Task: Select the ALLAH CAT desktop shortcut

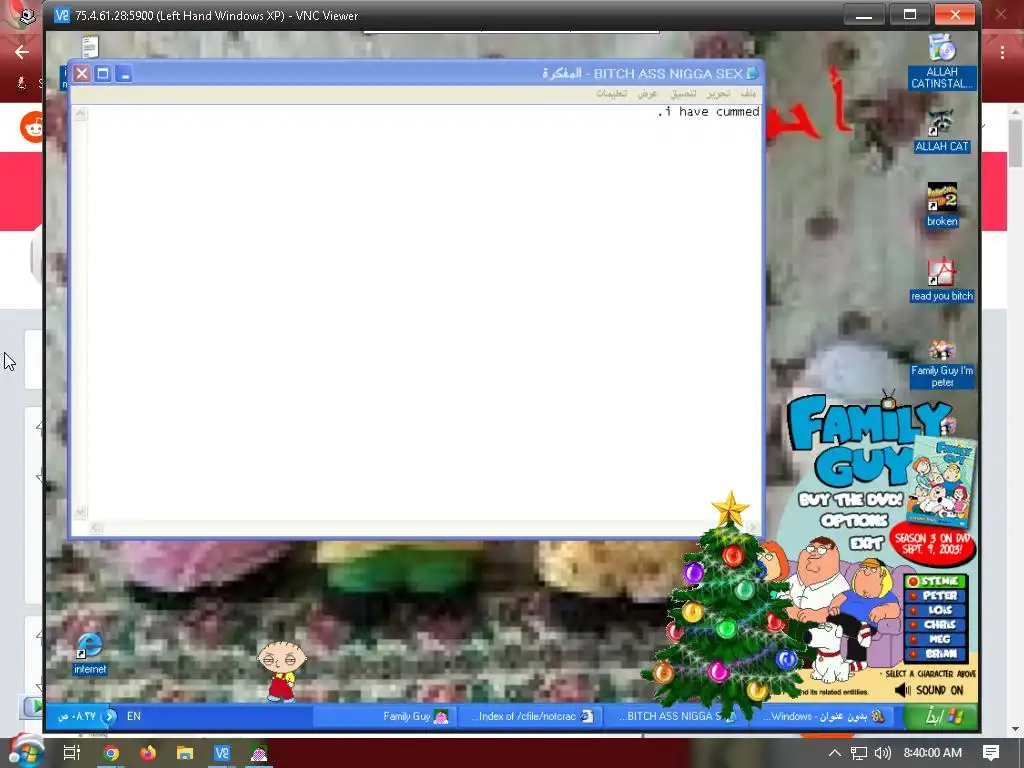Action: [x=942, y=131]
